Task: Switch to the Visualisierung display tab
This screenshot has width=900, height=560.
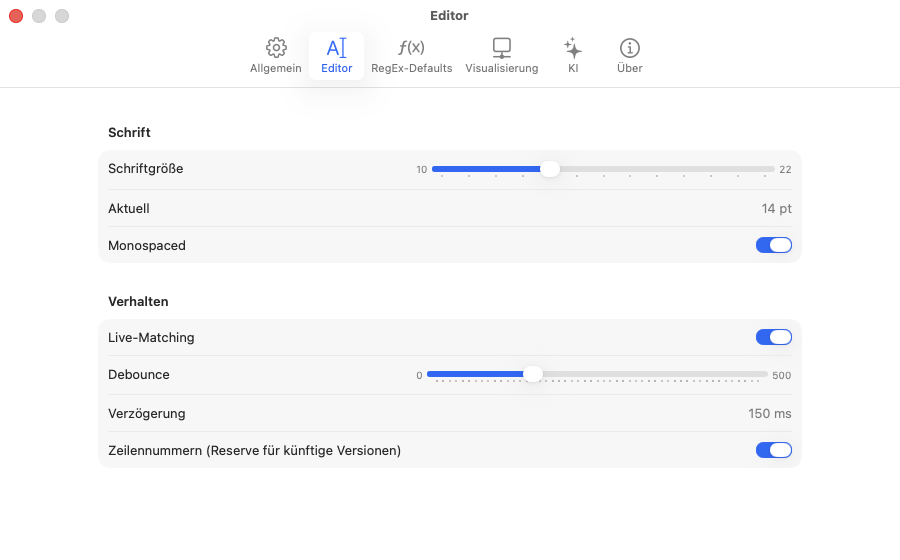Action: pyautogui.click(x=502, y=56)
